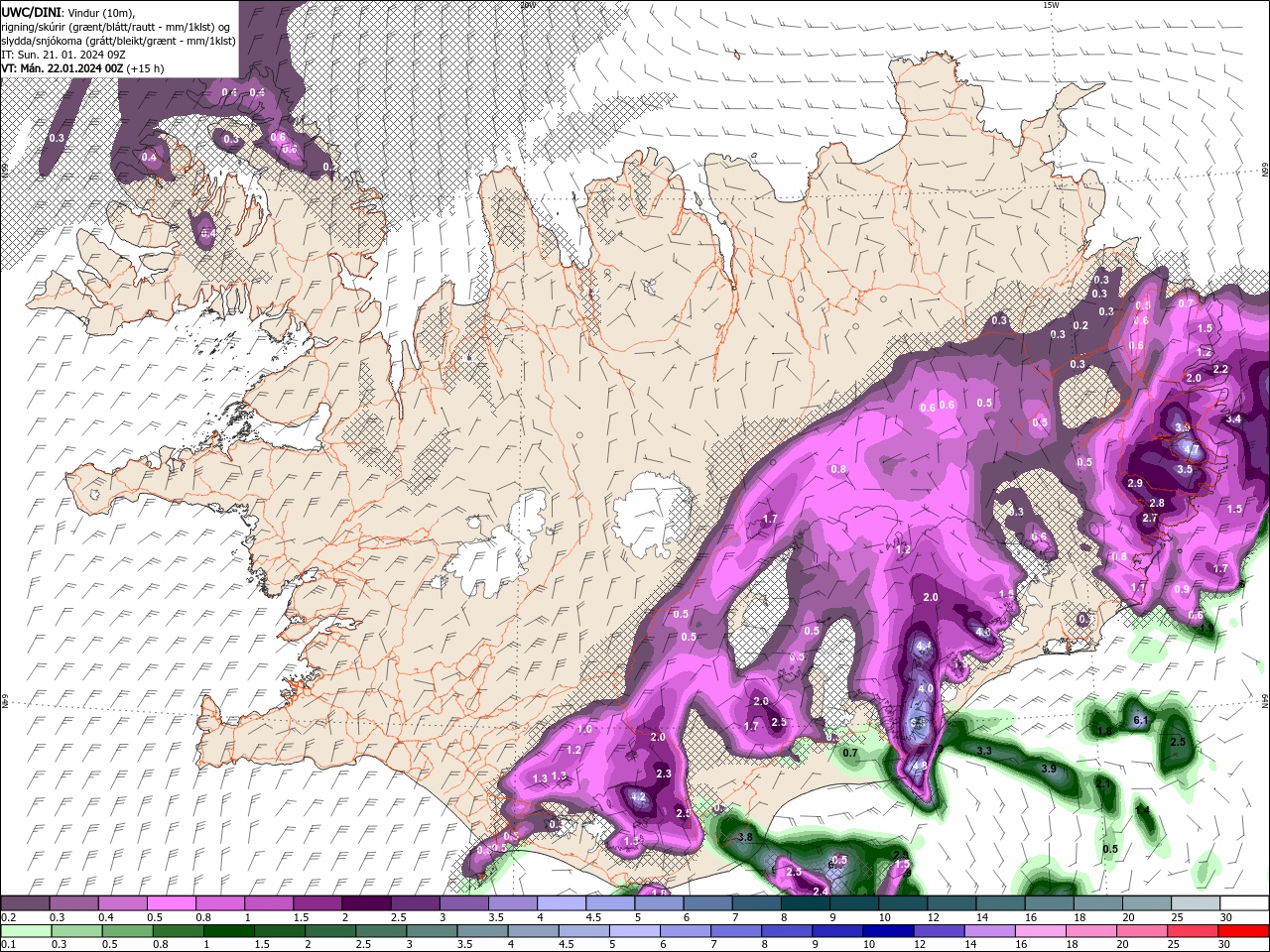The height and width of the screenshot is (952, 1270).
Task: Click the 1.8 value beside 6.1
Action: [1104, 731]
